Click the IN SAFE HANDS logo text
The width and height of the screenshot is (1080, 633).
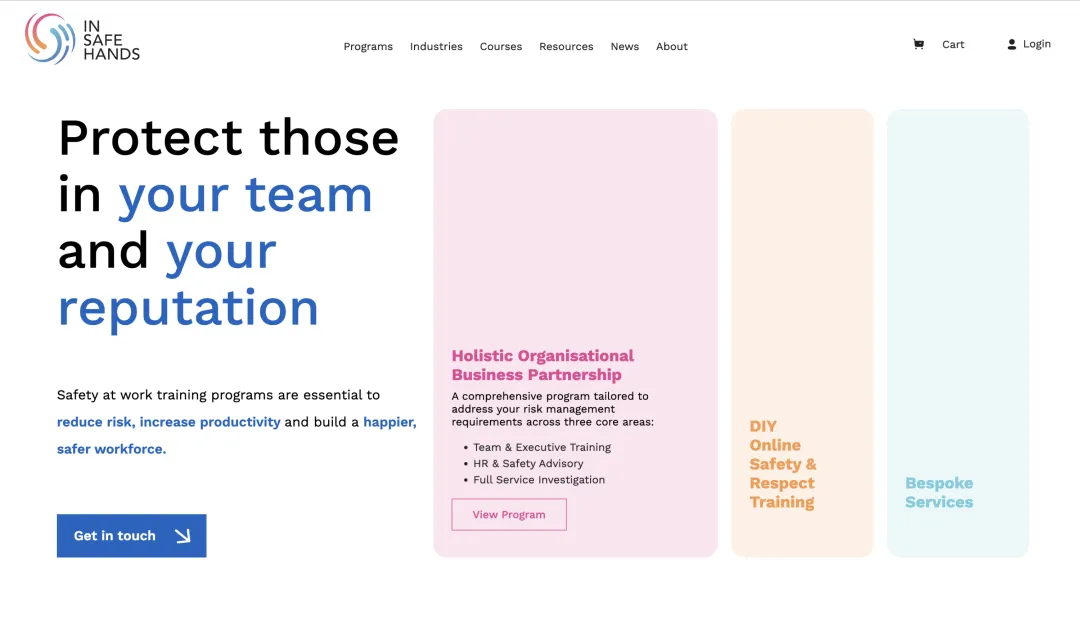pos(111,40)
